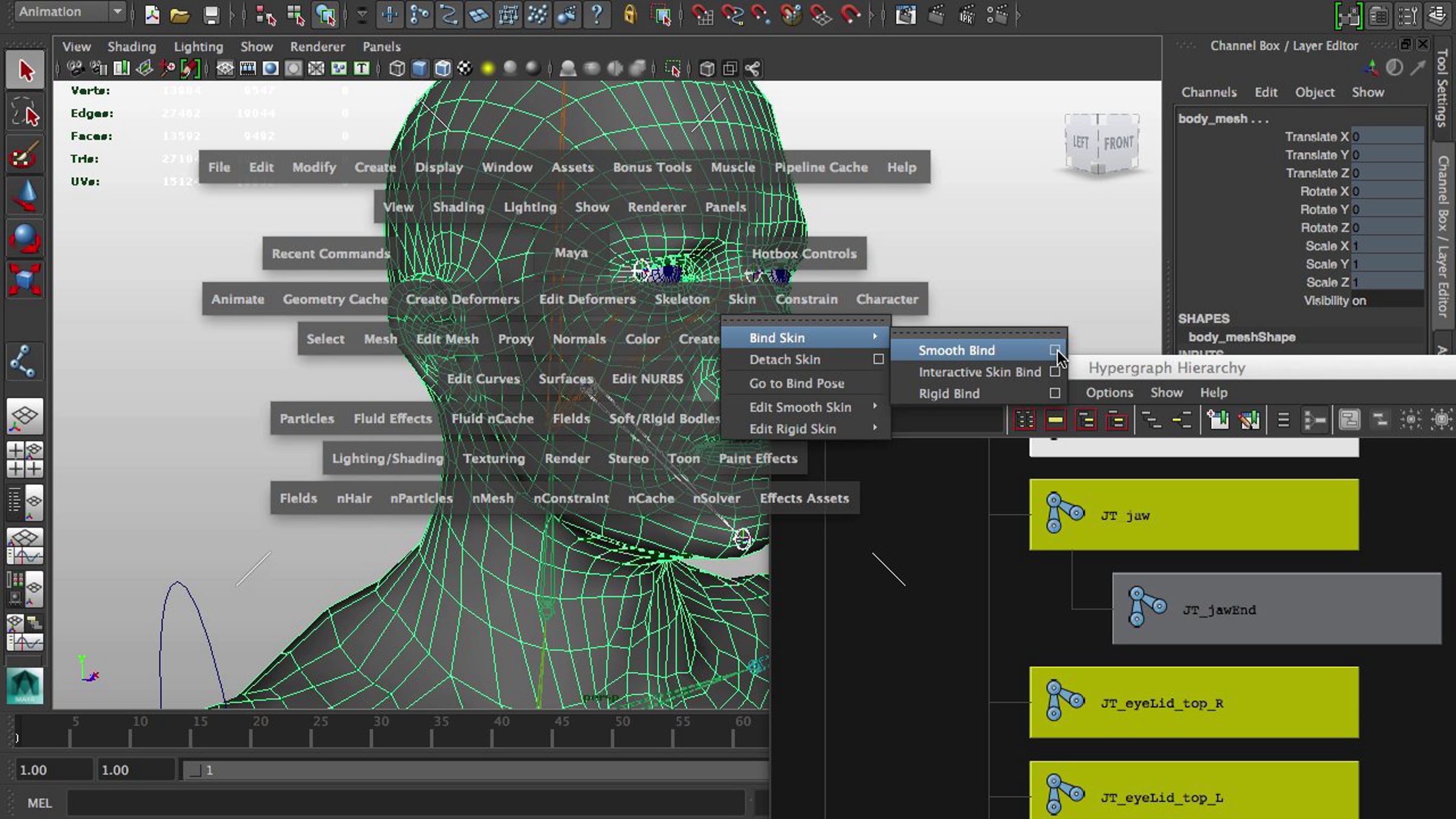The height and width of the screenshot is (819, 1456).
Task: Select by object type mode icon
Action: [295, 15]
